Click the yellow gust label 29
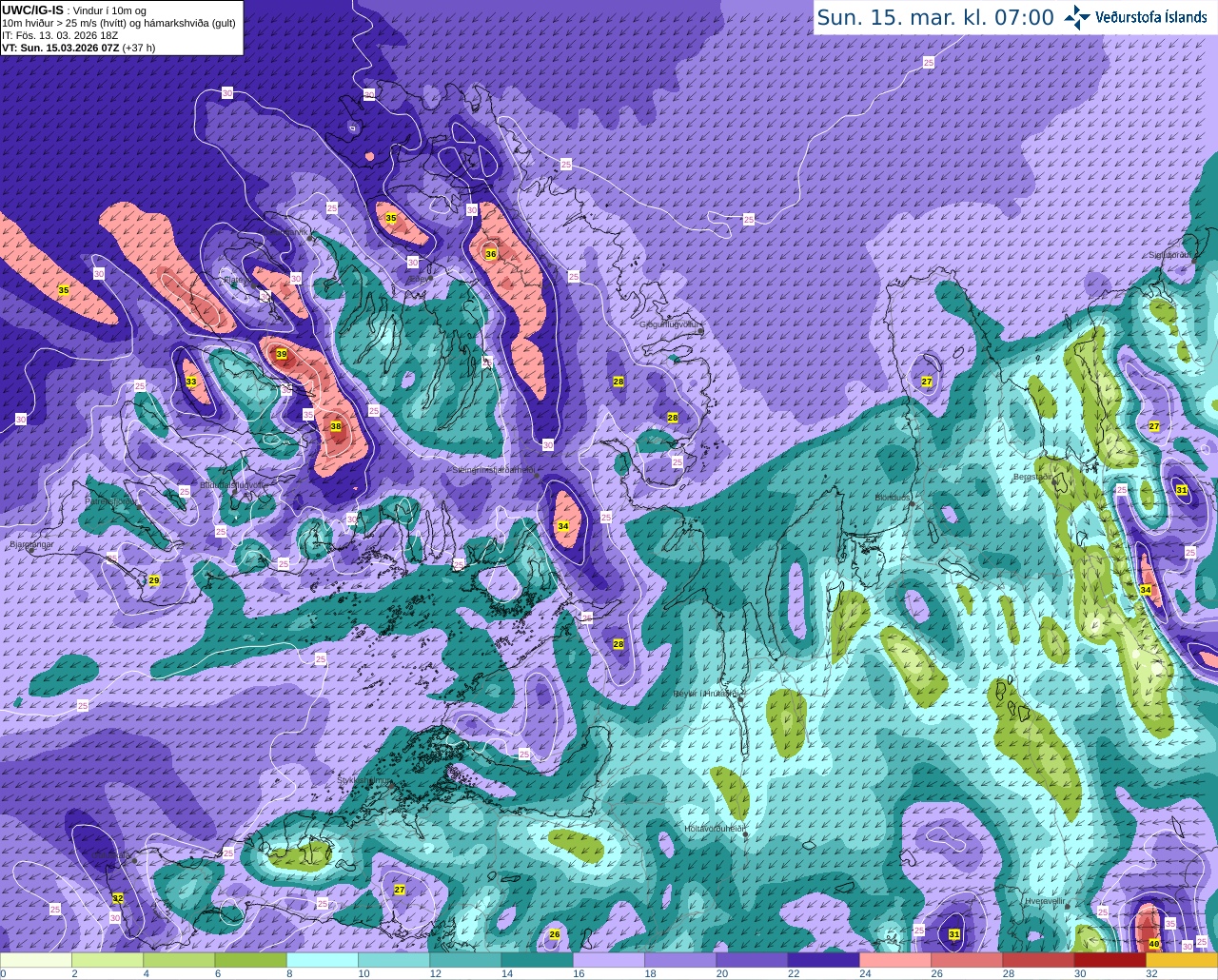 (x=154, y=580)
